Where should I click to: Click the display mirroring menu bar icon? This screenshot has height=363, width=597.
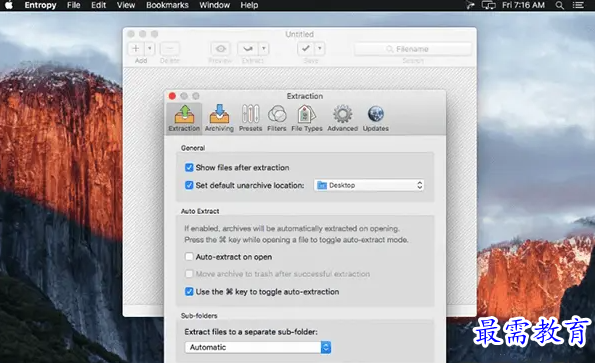pyautogui.click(x=488, y=5)
